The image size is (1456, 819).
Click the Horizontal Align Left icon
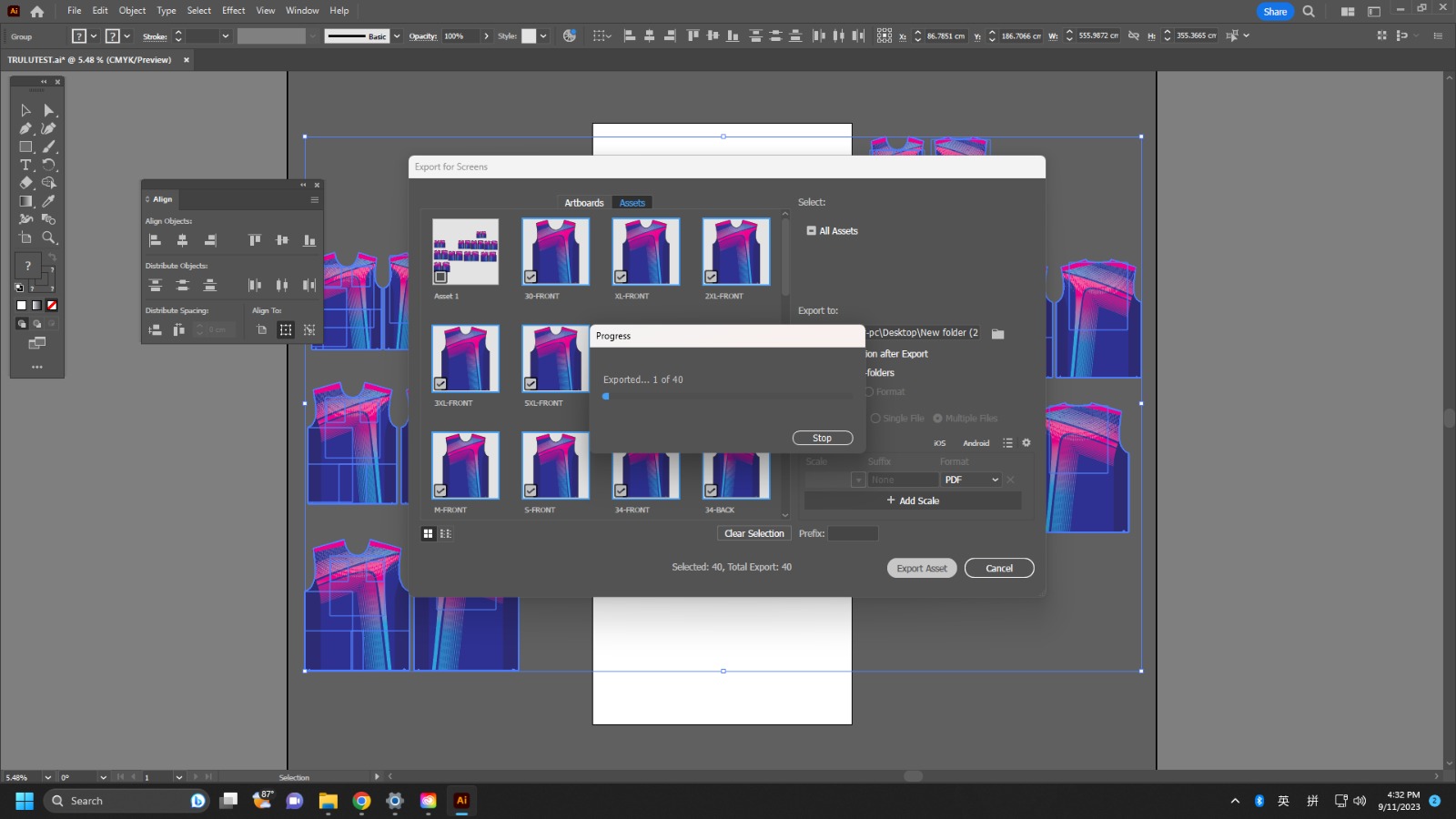pos(155,239)
